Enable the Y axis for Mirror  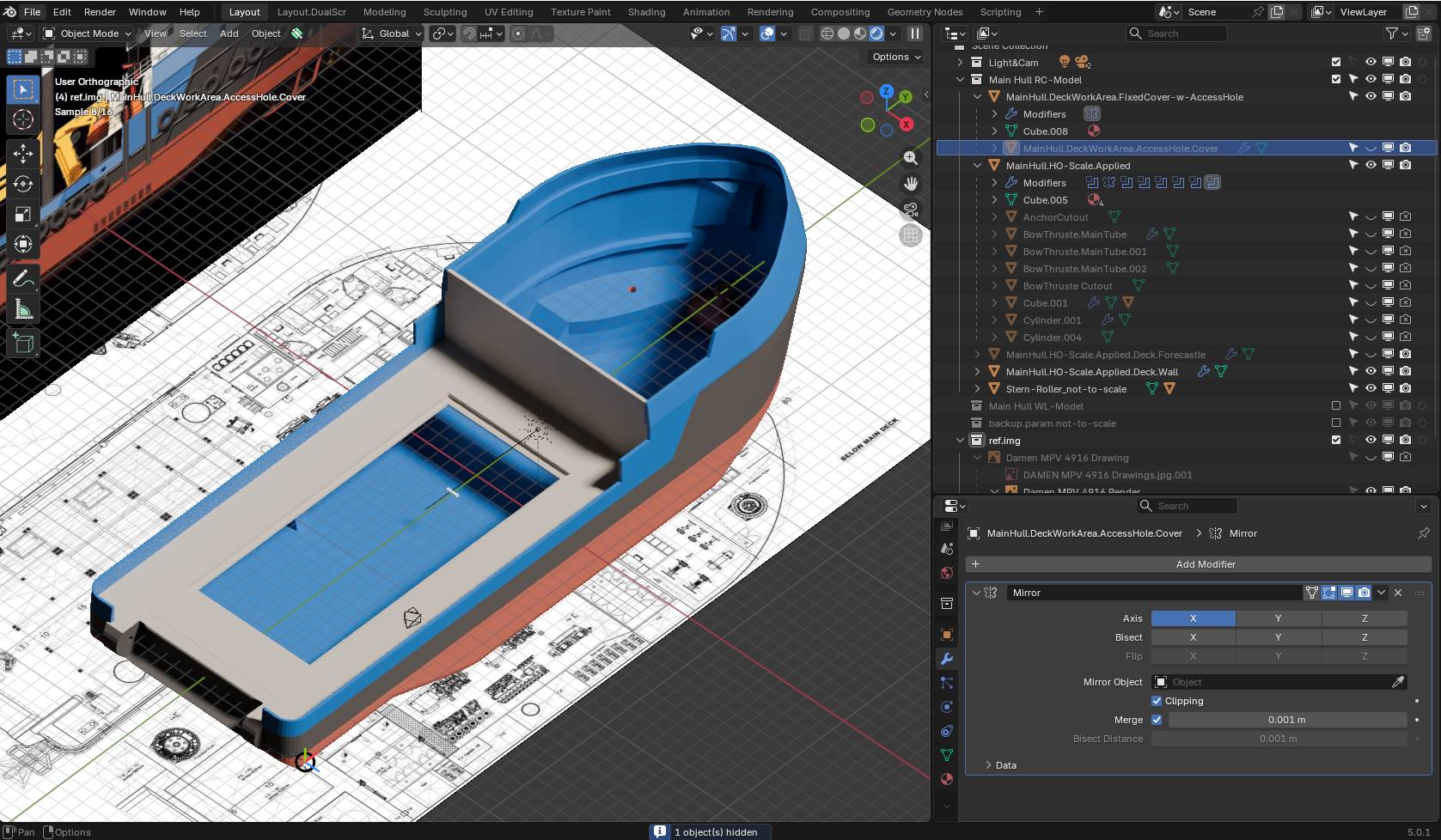pyautogui.click(x=1278, y=618)
